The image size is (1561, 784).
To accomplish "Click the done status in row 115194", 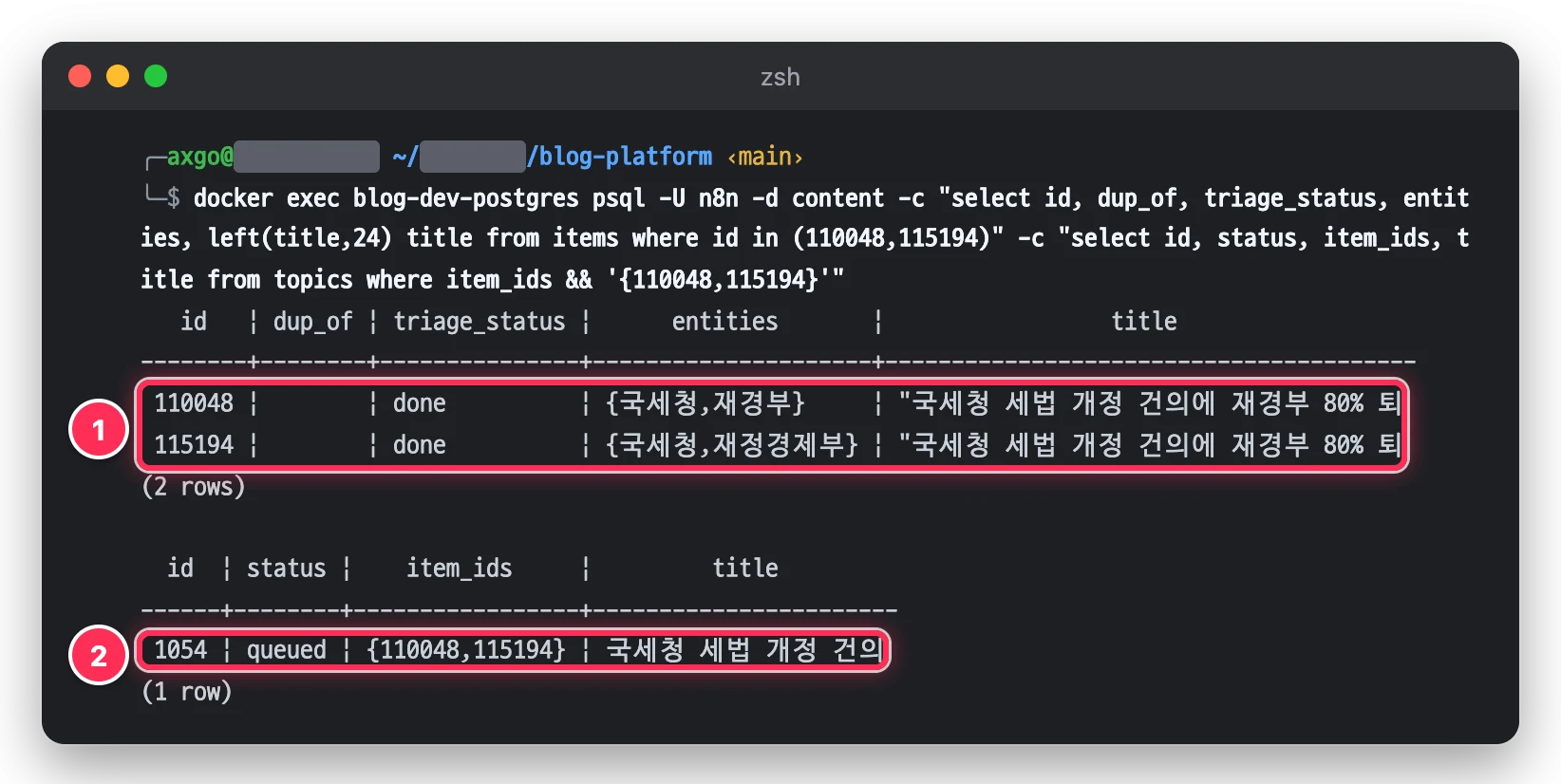I will tap(420, 445).
